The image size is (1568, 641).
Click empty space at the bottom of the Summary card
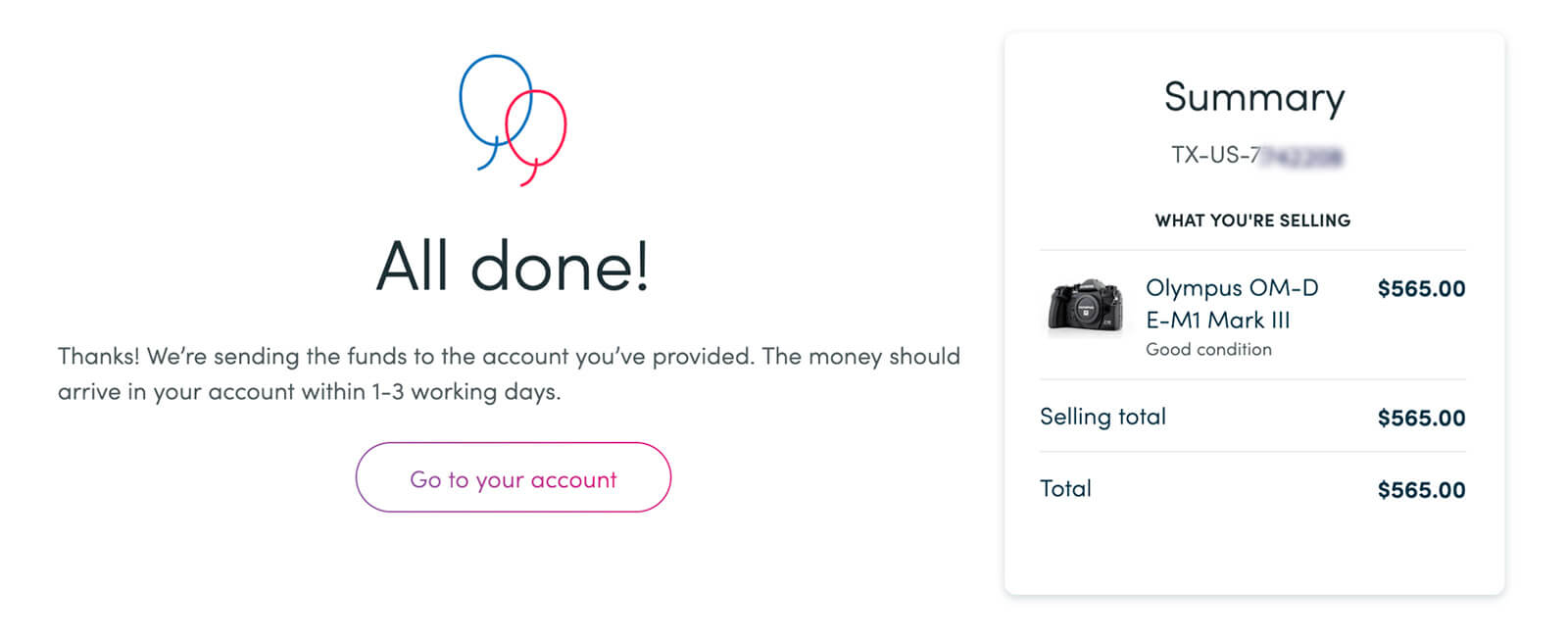pos(1253,554)
